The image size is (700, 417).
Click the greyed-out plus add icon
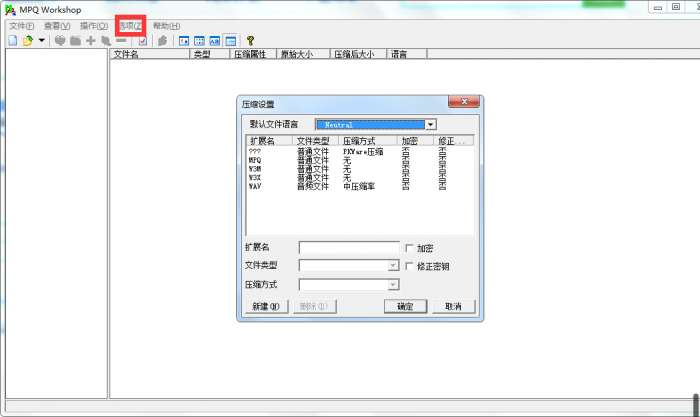(91, 41)
